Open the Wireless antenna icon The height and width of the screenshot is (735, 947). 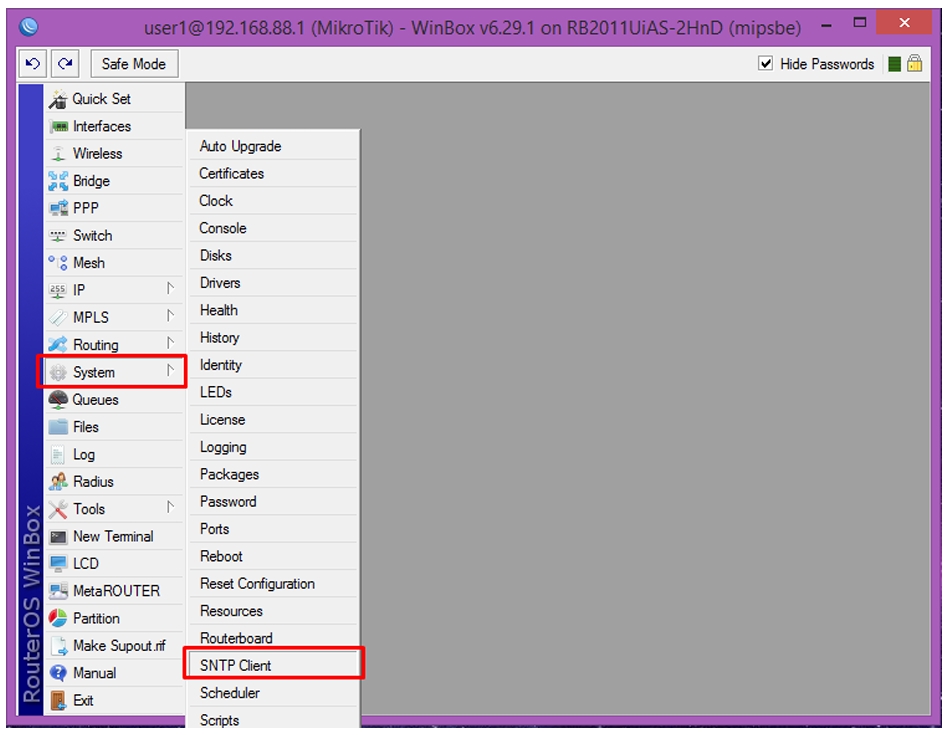(58, 154)
